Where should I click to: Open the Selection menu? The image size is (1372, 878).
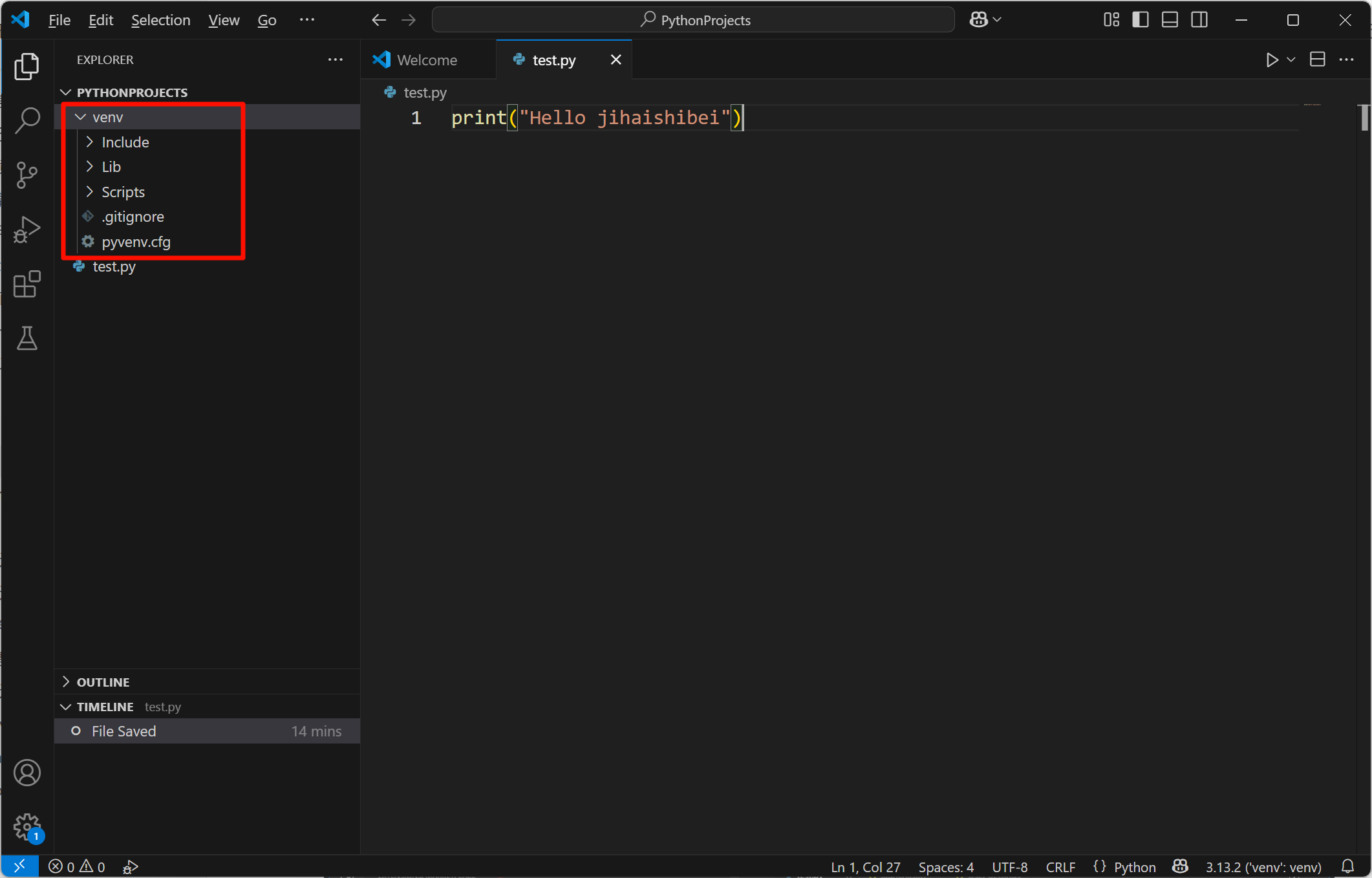pos(160,20)
